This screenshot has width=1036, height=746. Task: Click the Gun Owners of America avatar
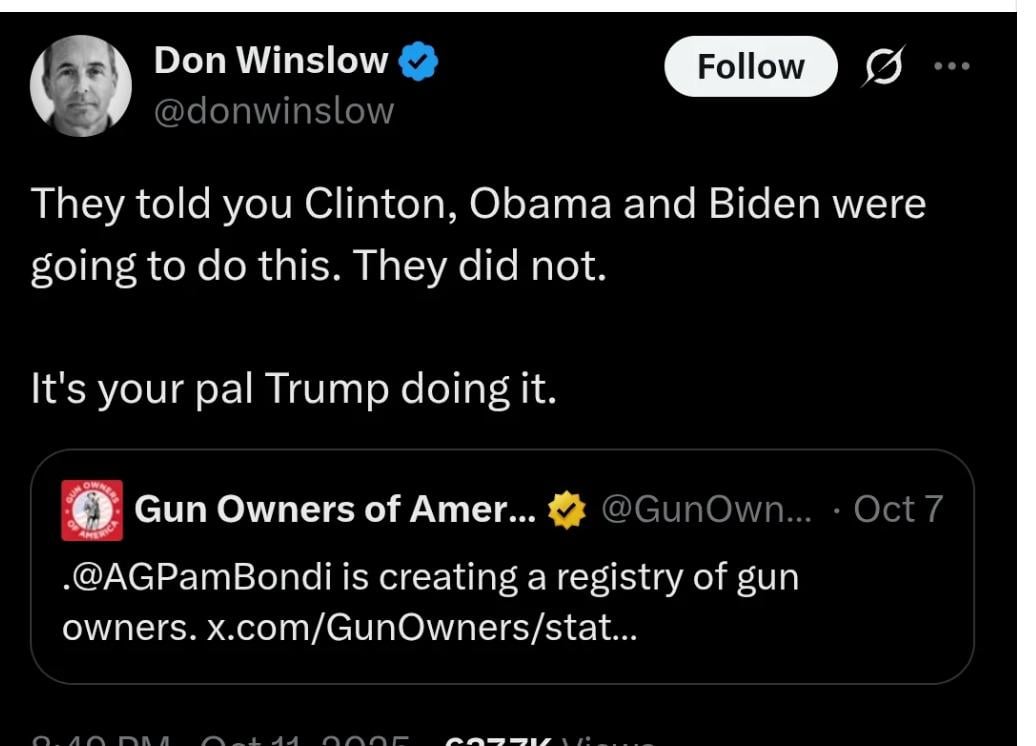[x=92, y=510]
